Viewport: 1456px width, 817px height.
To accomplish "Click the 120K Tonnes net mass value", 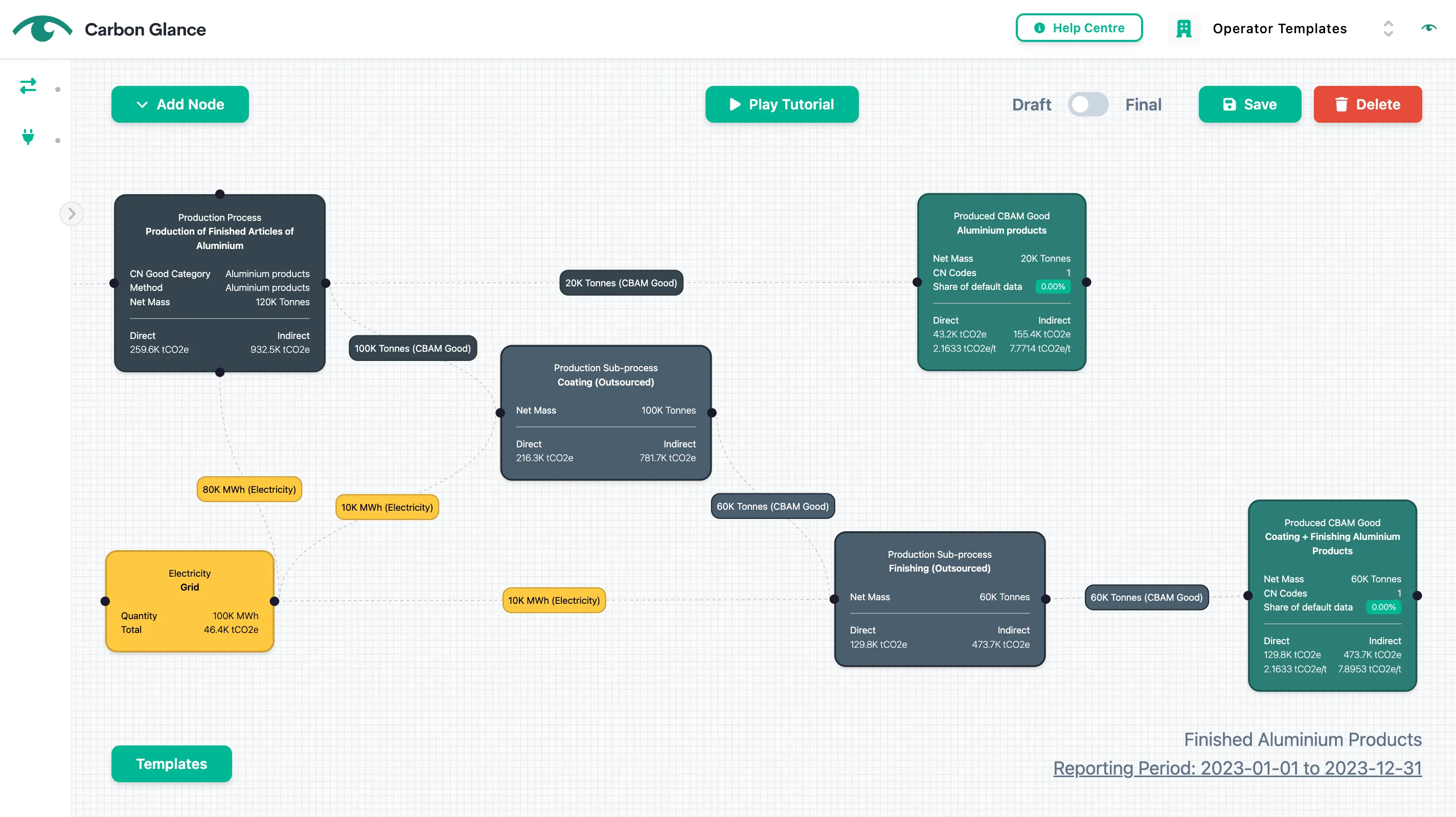I will 282,302.
